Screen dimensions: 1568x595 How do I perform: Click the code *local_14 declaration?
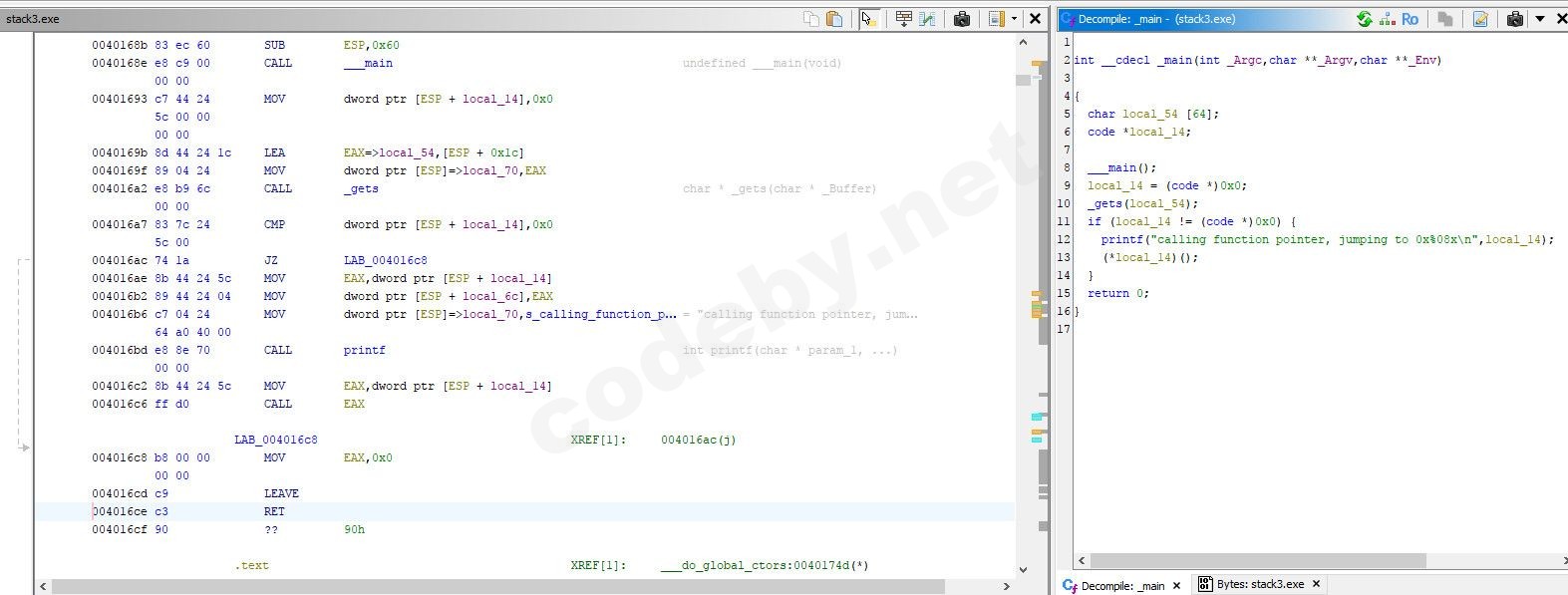point(1138,132)
